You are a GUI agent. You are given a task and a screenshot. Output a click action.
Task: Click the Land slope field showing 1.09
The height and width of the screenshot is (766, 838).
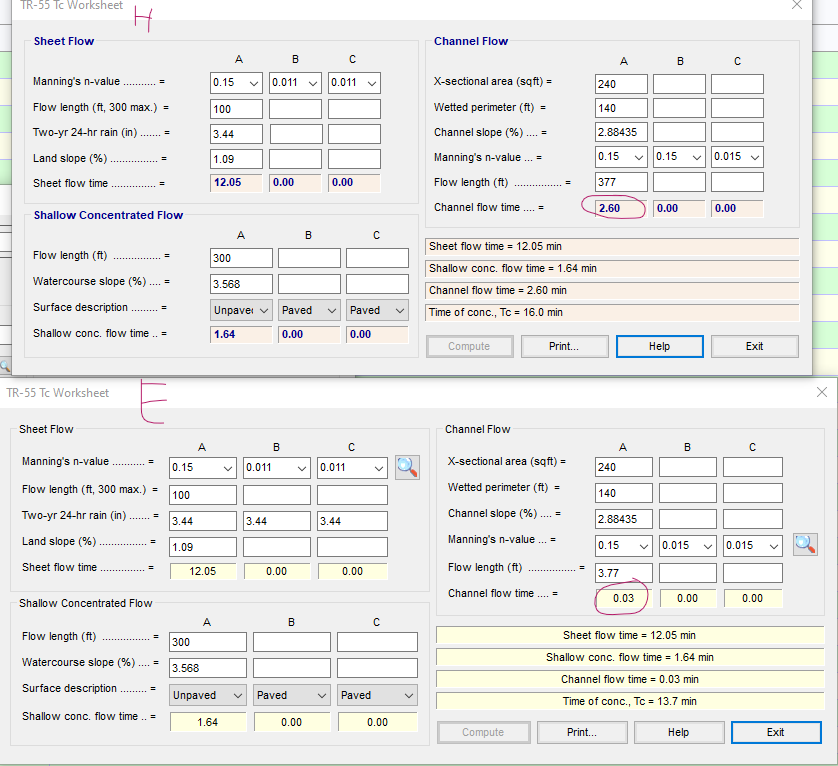(236, 158)
